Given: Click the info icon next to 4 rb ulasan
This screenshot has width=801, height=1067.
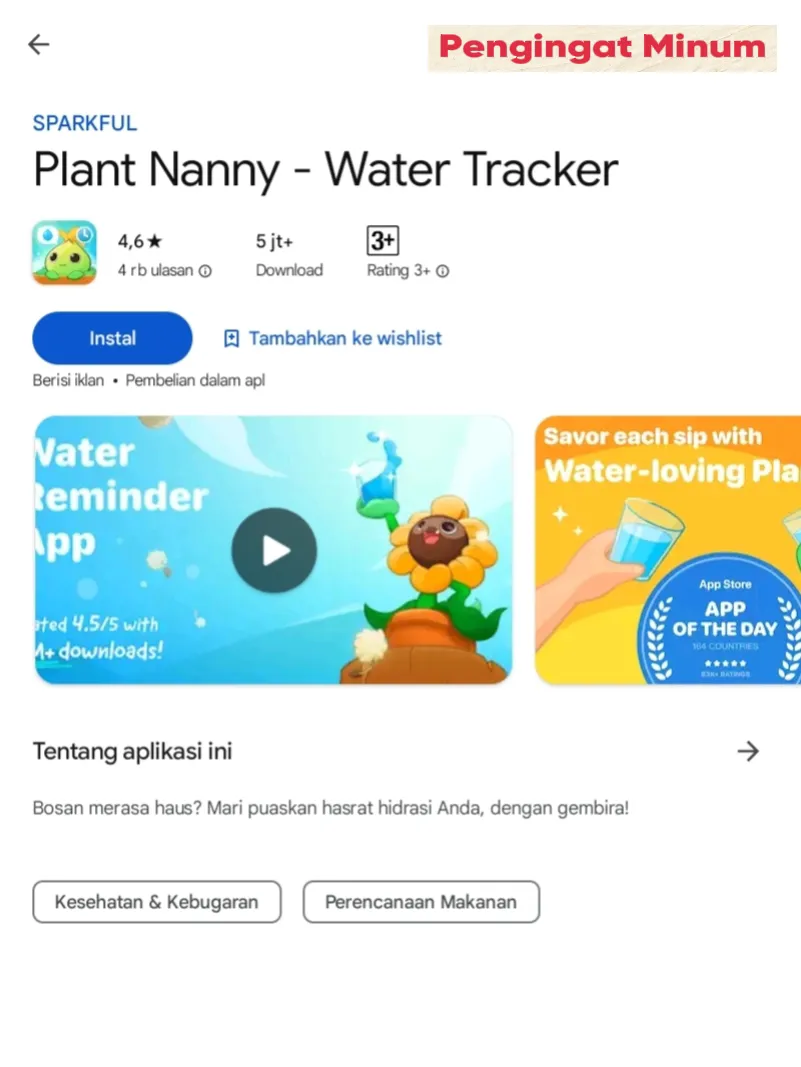Looking at the screenshot, I should (205, 271).
